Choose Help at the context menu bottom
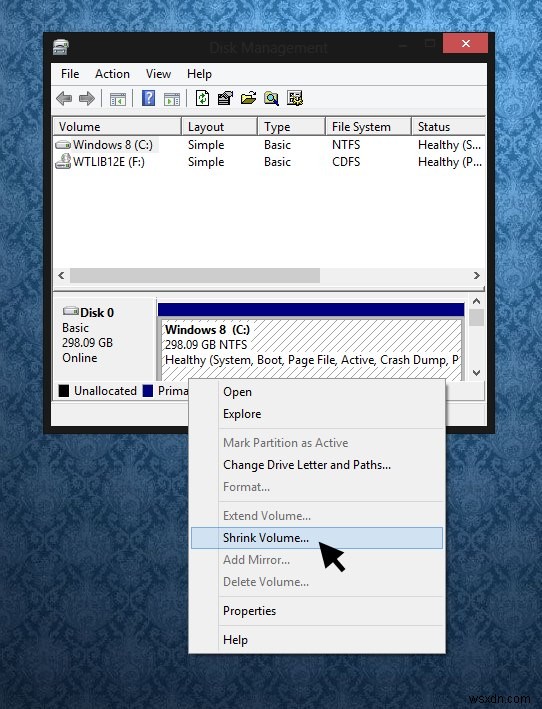The image size is (542, 709). (317, 640)
